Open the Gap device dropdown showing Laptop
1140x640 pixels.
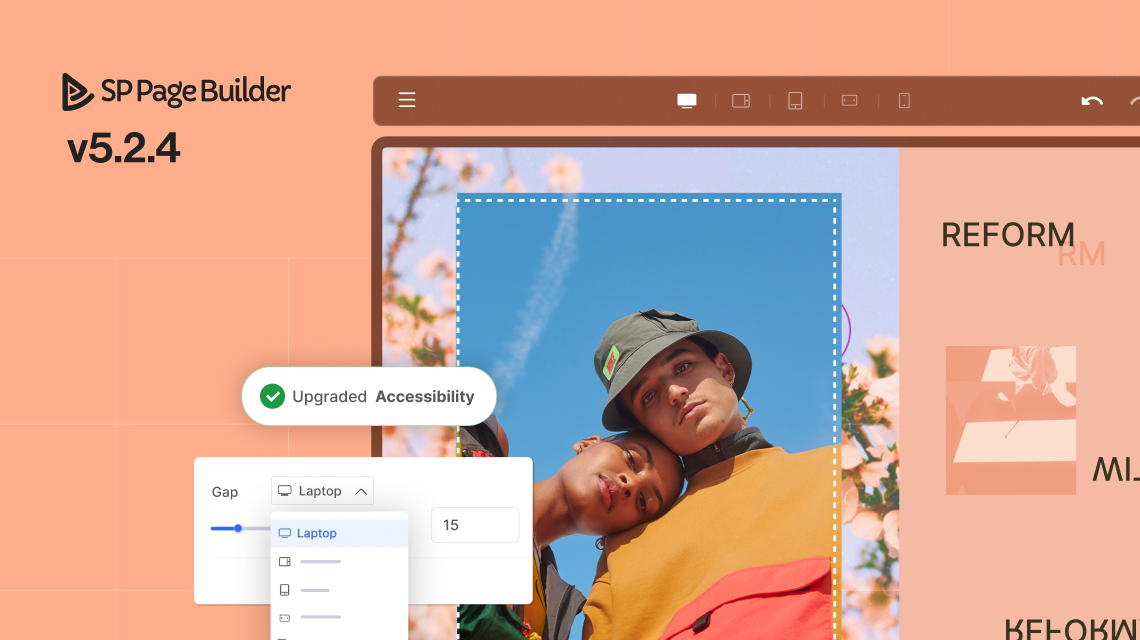tap(322, 491)
